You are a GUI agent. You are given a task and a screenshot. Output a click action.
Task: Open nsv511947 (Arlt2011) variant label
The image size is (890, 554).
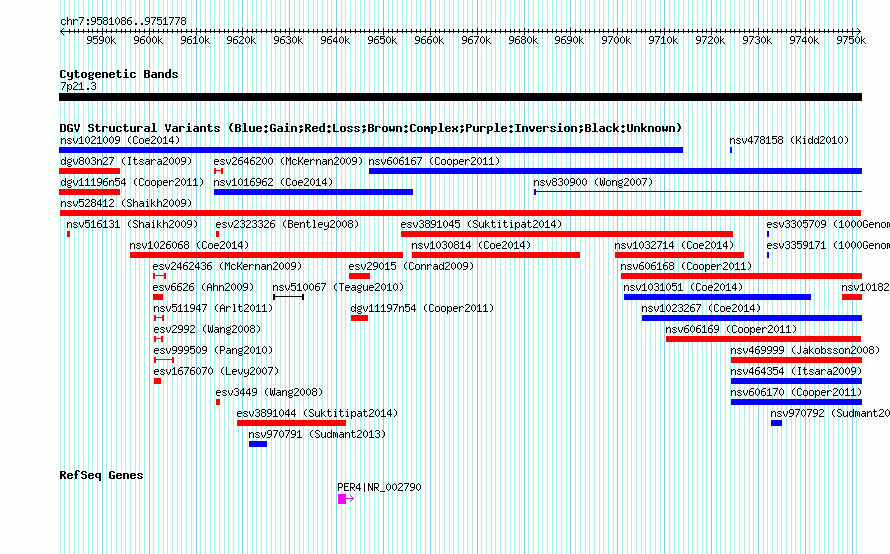coord(213,308)
